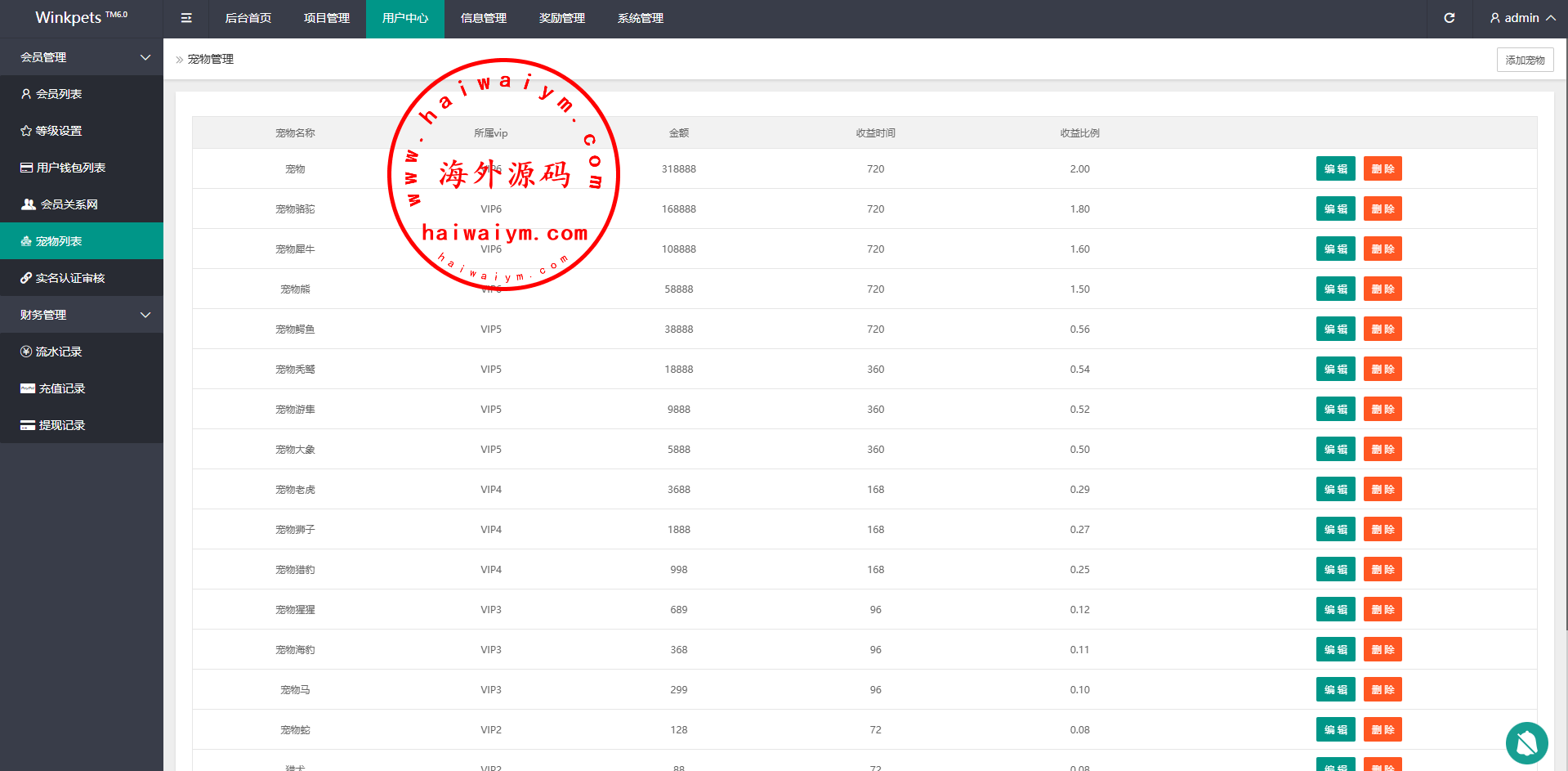Open 等级设置 via its star icon
1568x771 pixels.
(26, 131)
